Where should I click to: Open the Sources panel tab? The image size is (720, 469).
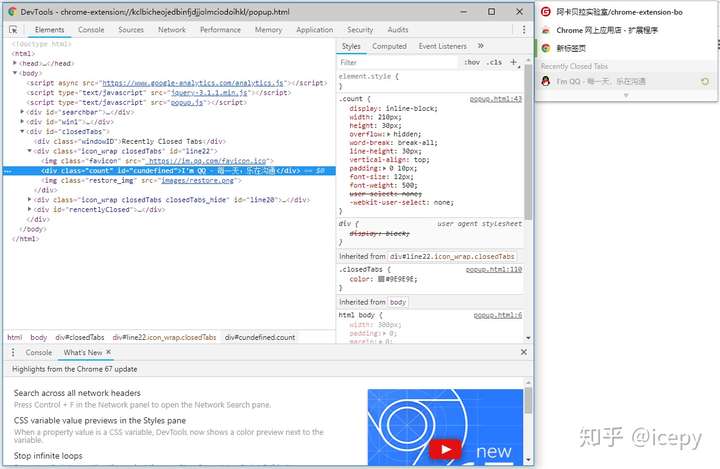click(x=131, y=30)
